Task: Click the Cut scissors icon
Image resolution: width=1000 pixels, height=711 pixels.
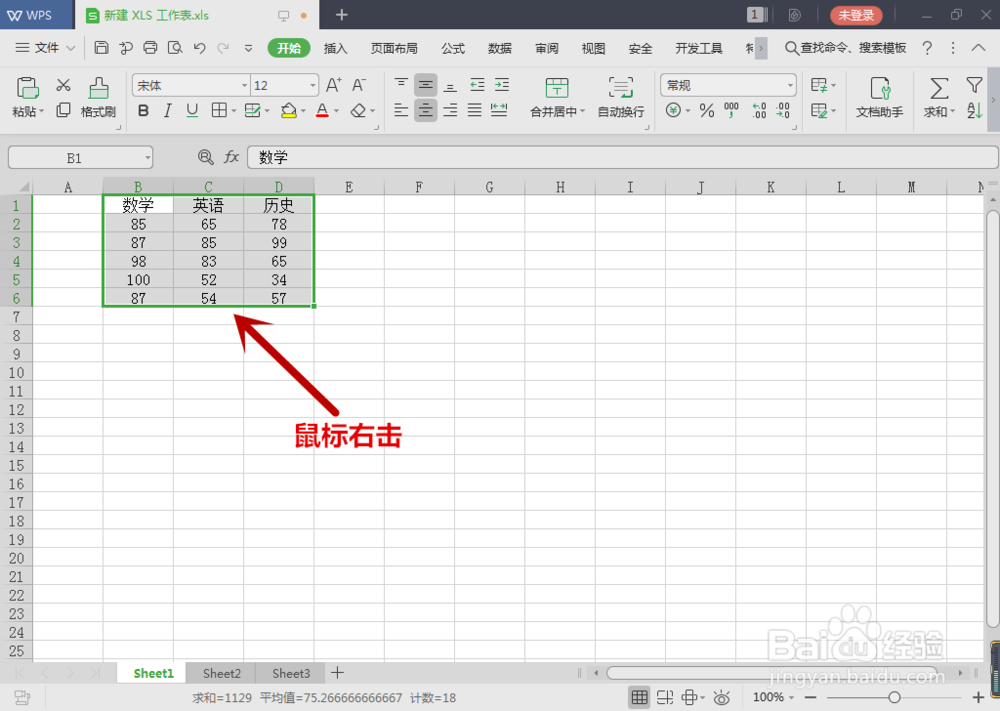Action: click(x=63, y=85)
